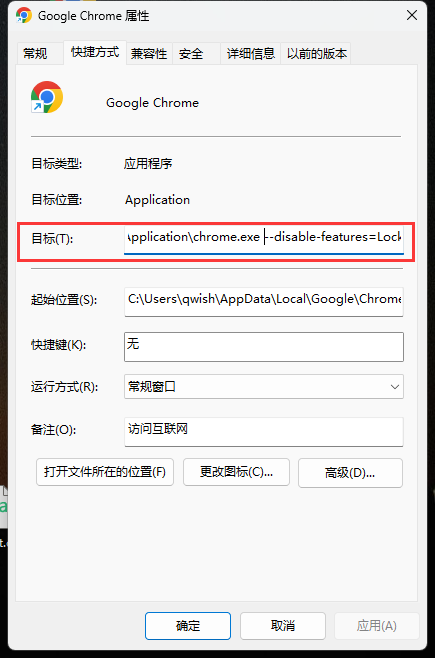Switch to the 以前的版本 tab
435x658 pixels.
(x=317, y=54)
